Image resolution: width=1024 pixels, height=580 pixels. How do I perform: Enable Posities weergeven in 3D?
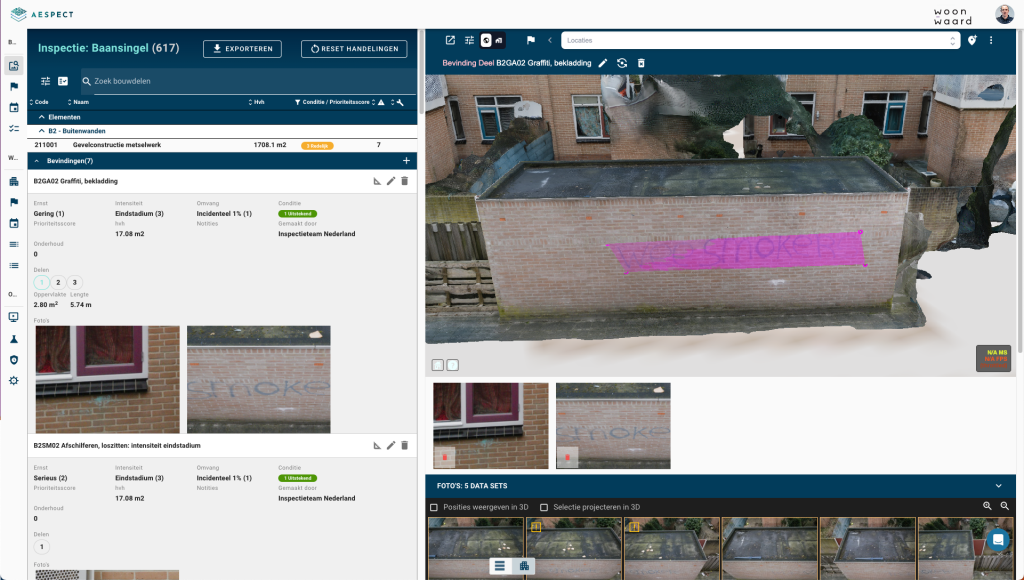tap(434, 507)
